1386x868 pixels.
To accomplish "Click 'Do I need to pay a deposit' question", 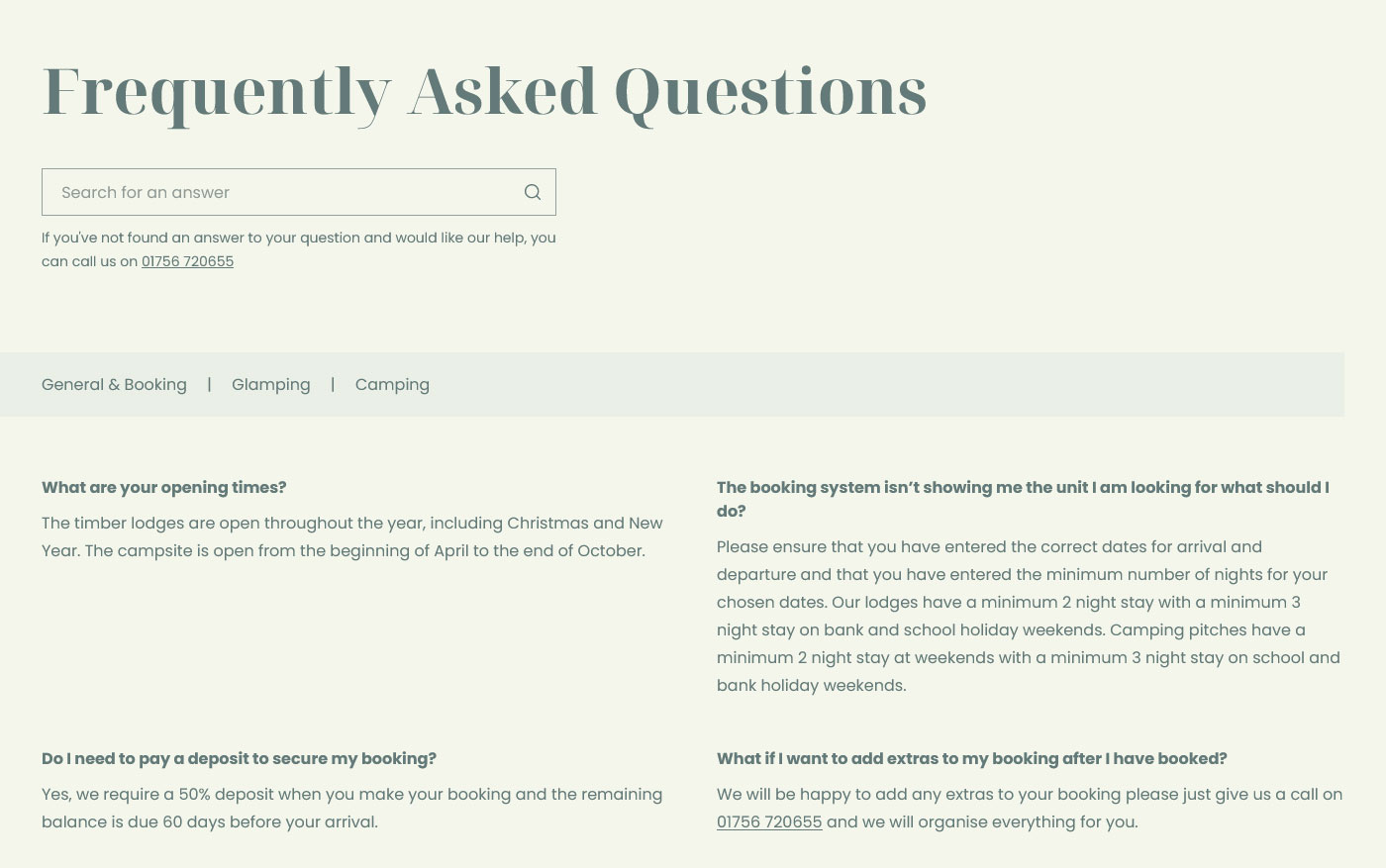I will click(239, 758).
